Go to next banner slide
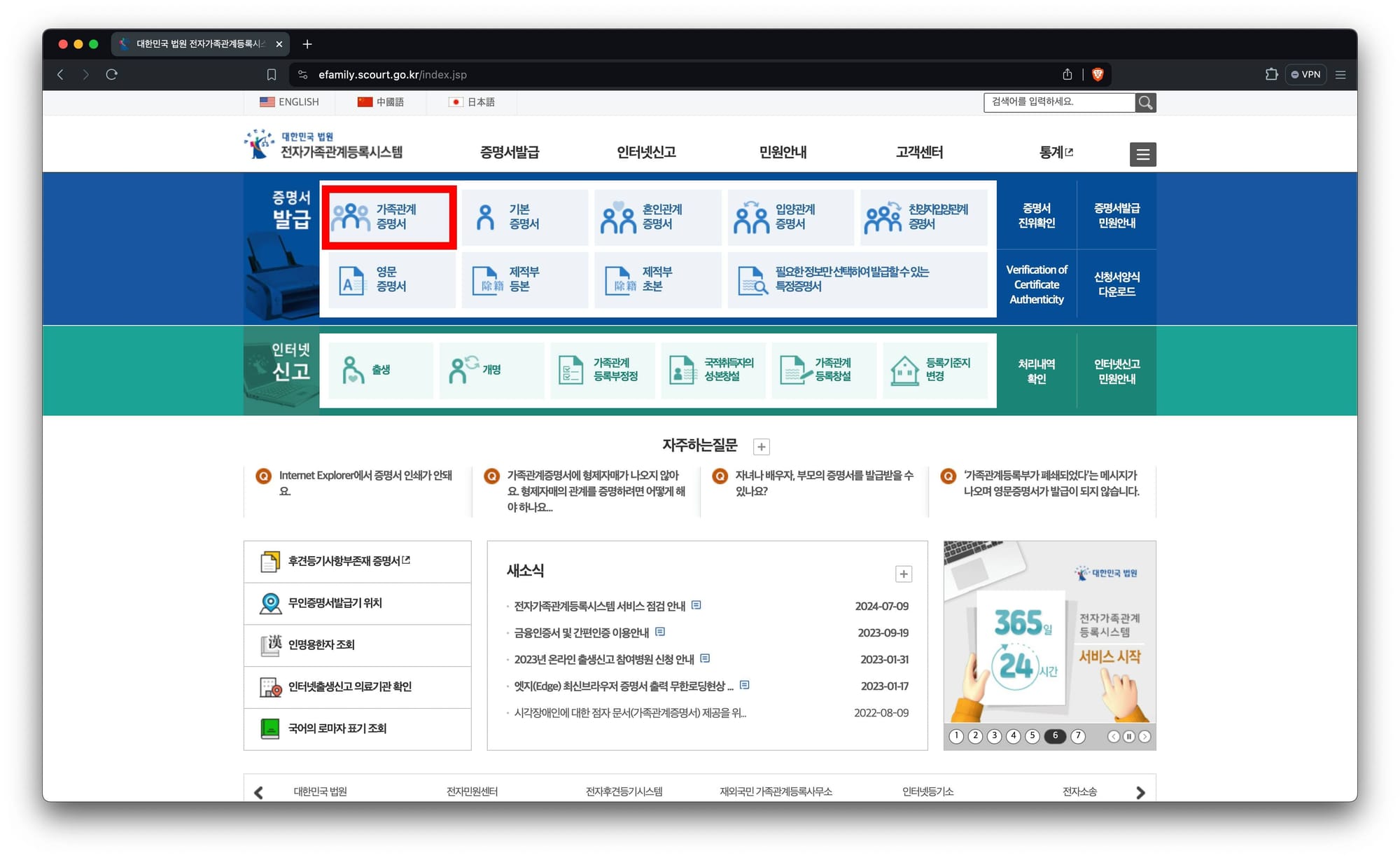The height and width of the screenshot is (858, 1400). coord(1144,737)
